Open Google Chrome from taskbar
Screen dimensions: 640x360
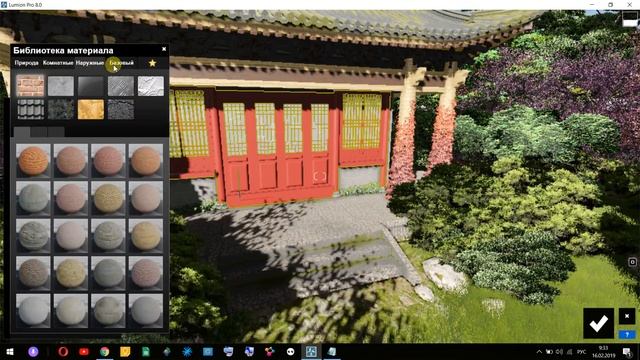[104, 352]
